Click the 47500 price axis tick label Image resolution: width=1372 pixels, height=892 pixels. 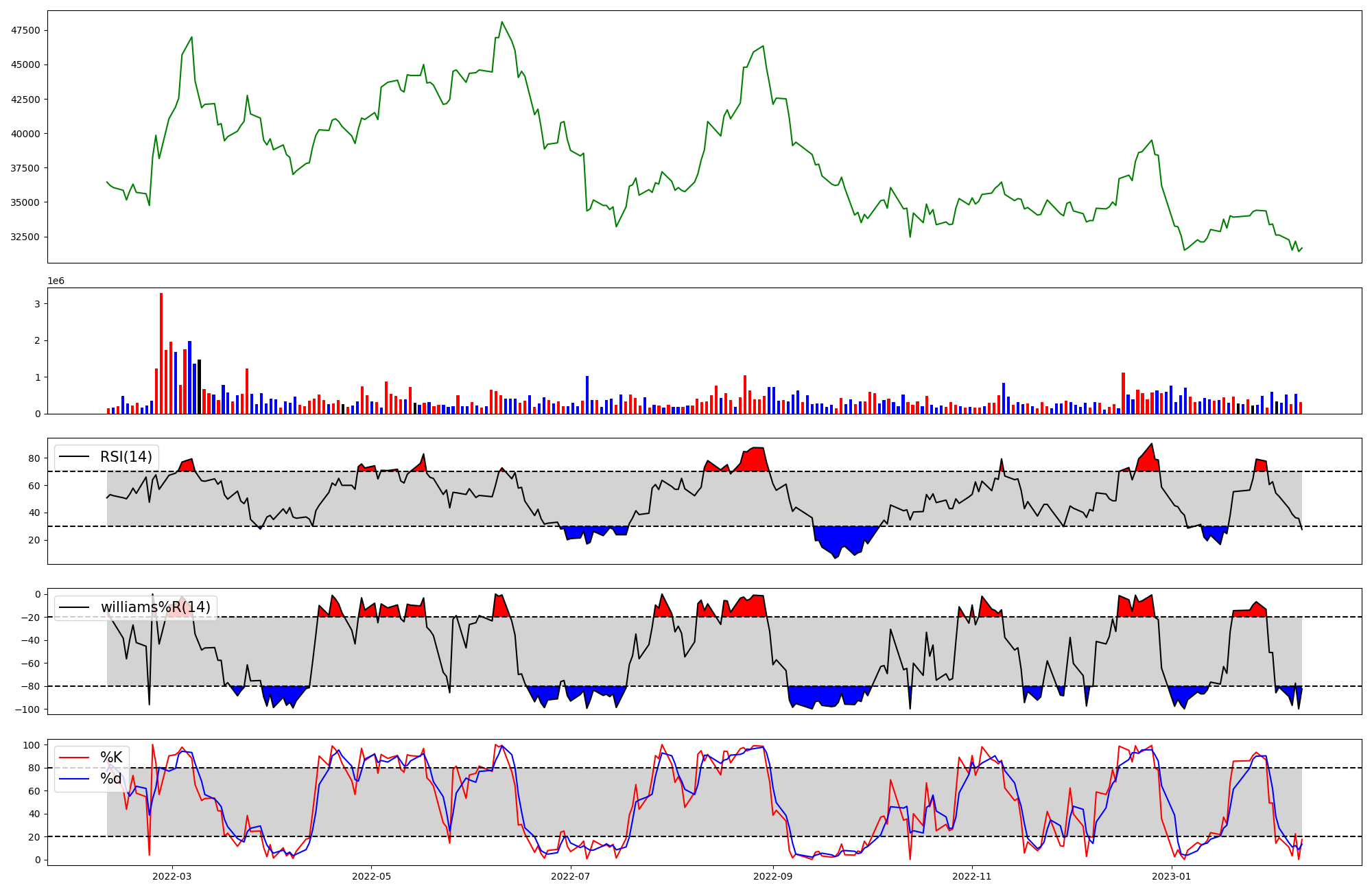pyautogui.click(x=25, y=30)
